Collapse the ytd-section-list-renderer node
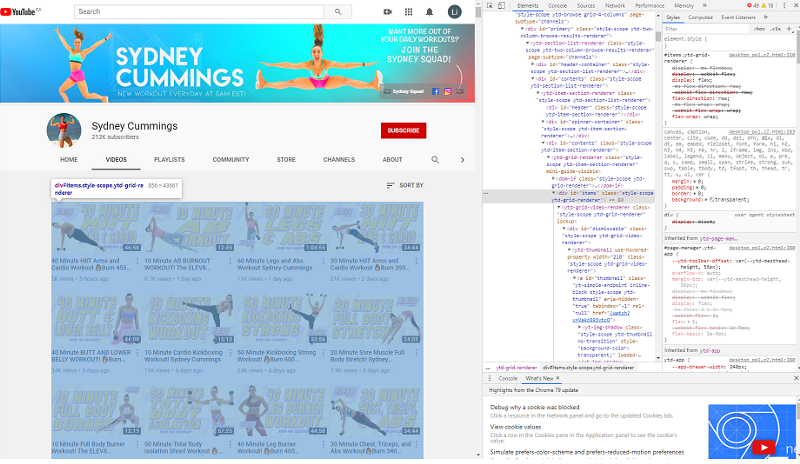The image size is (800, 464). coord(528,43)
